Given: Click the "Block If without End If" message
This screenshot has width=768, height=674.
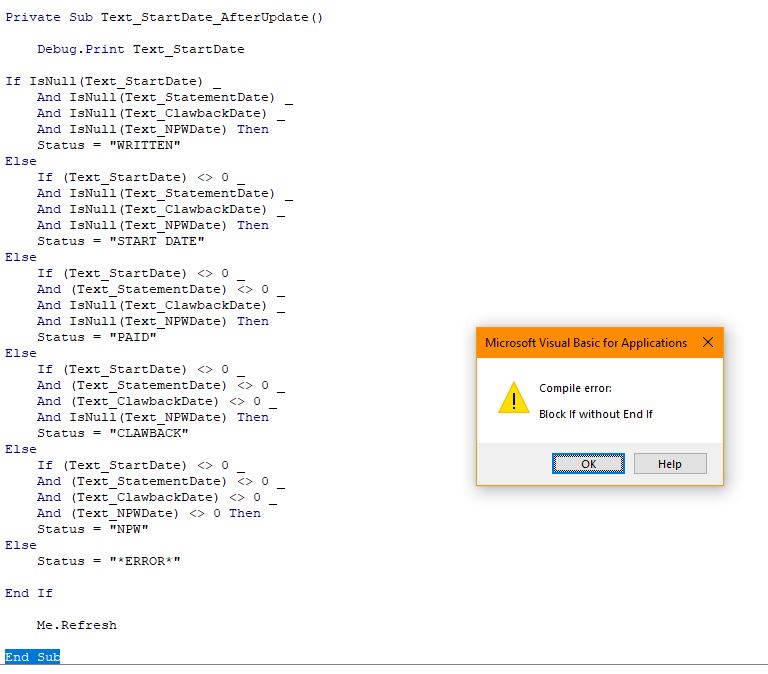Looking at the screenshot, I should (595, 414).
